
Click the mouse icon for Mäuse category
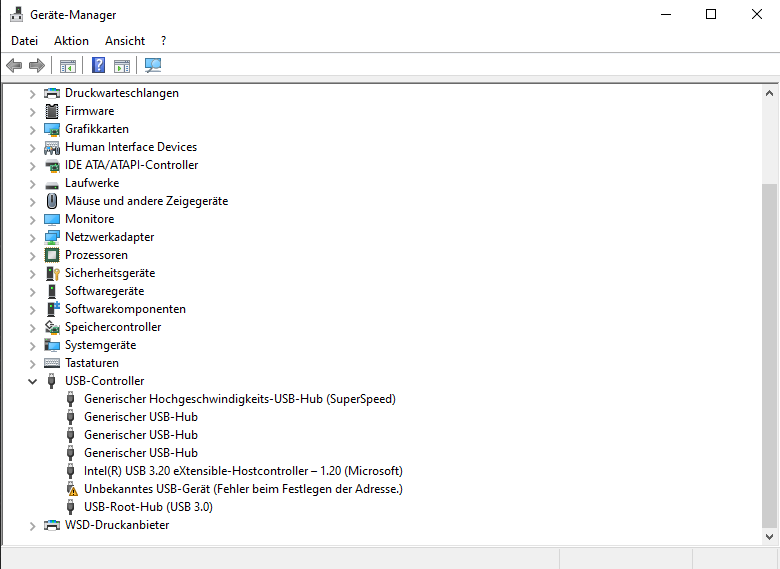click(x=52, y=201)
